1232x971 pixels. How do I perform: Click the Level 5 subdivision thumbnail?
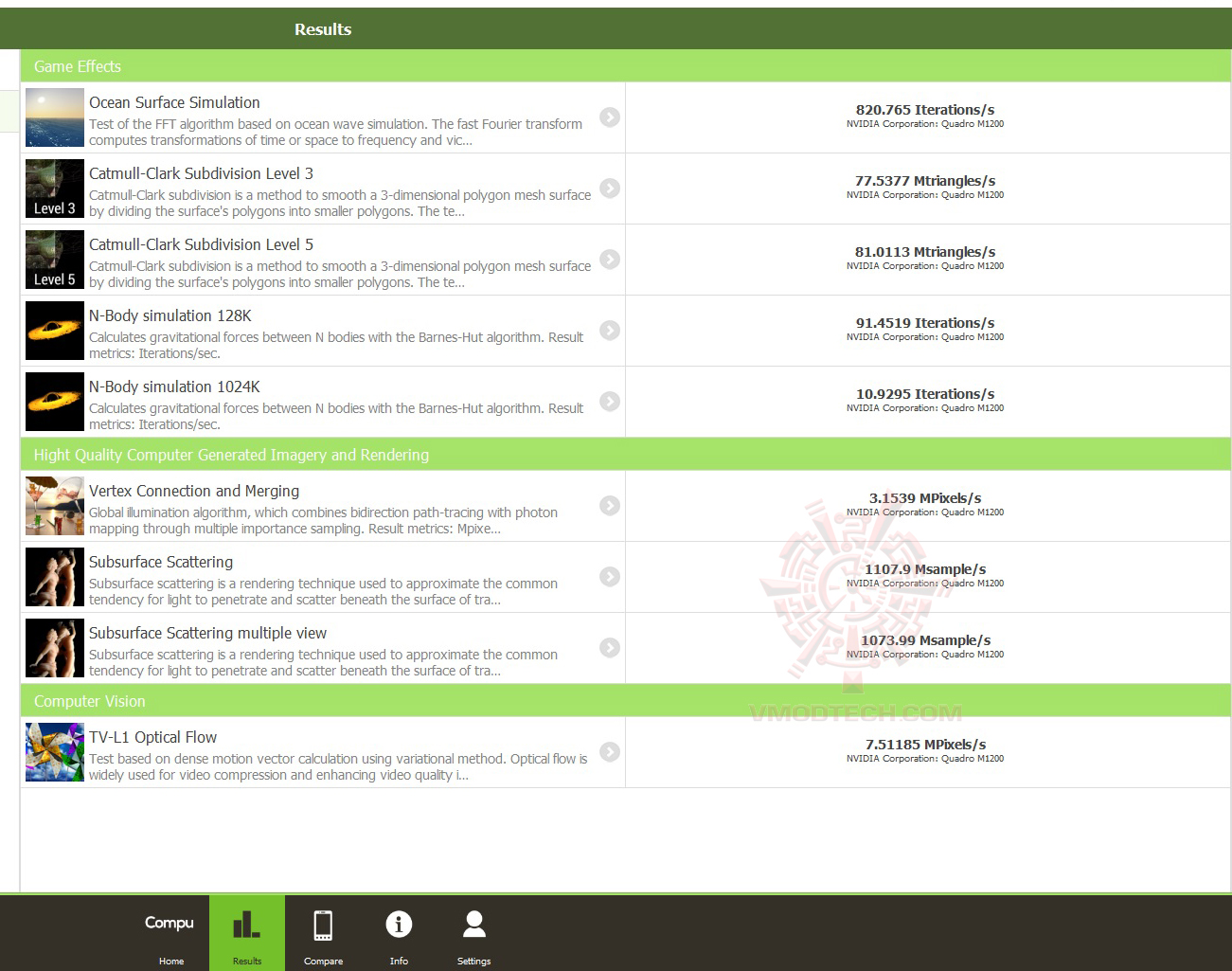coord(55,260)
